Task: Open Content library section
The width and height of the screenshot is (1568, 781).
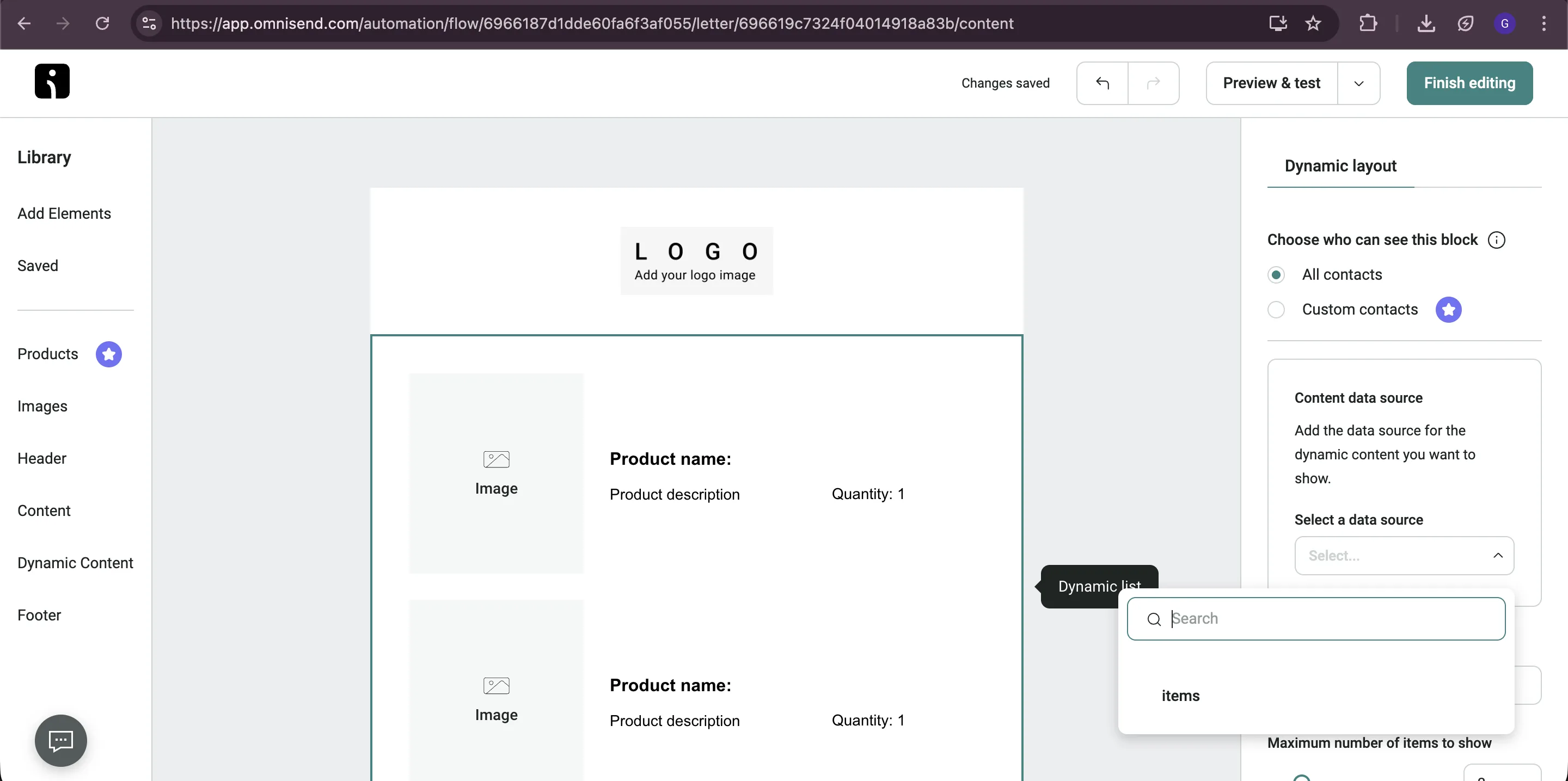Action: pyautogui.click(x=44, y=511)
